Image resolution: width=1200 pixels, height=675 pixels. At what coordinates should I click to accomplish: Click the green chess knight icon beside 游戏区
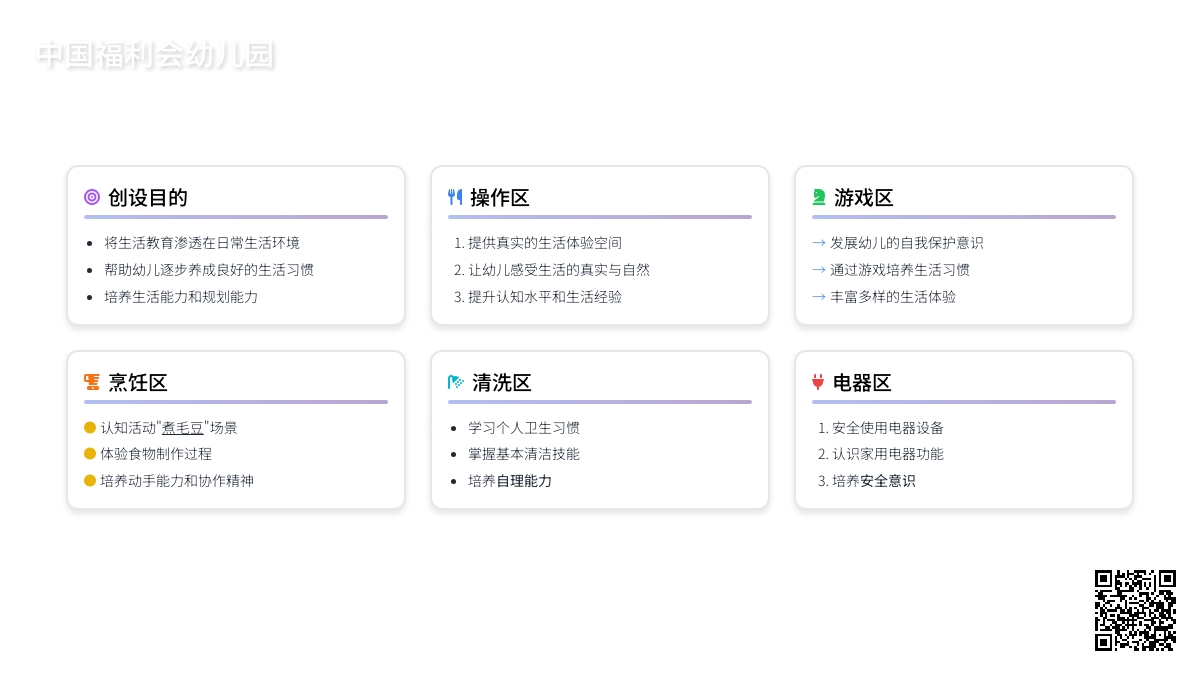click(x=819, y=197)
